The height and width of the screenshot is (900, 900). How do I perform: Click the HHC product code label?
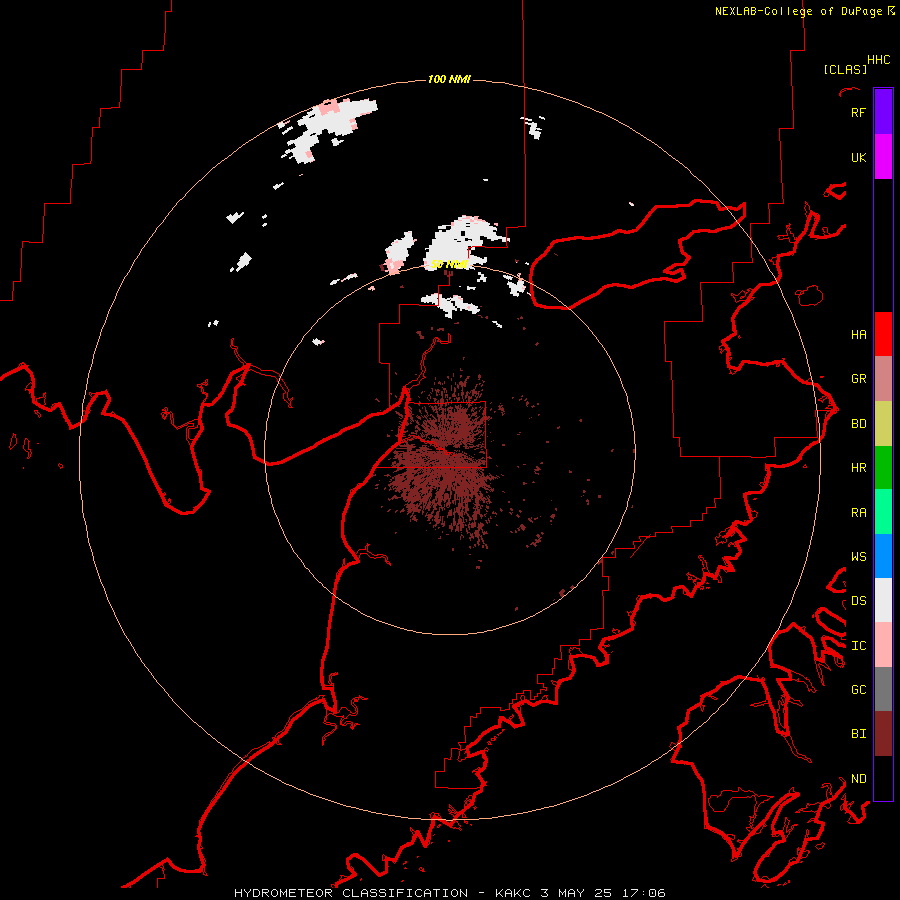click(878, 60)
